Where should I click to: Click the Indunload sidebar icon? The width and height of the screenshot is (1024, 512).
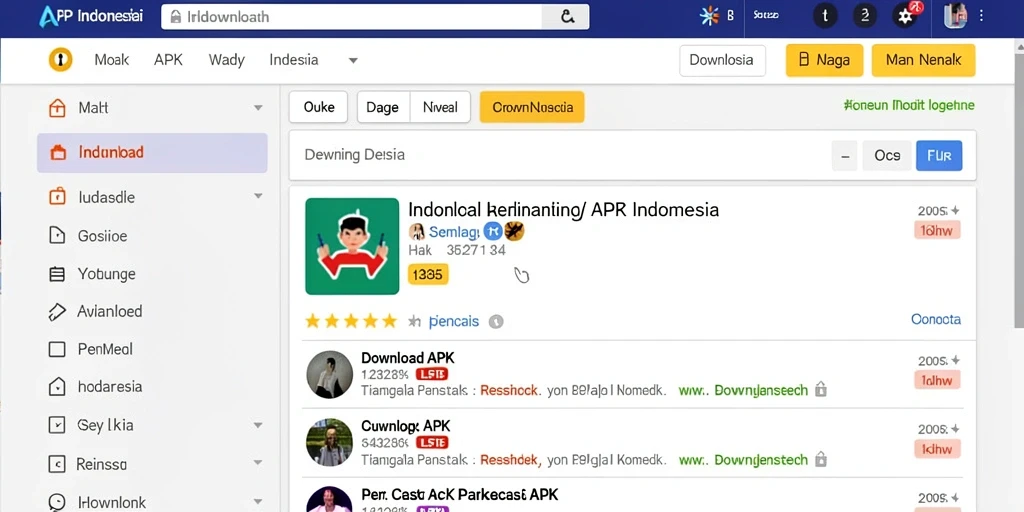[x=58, y=153]
